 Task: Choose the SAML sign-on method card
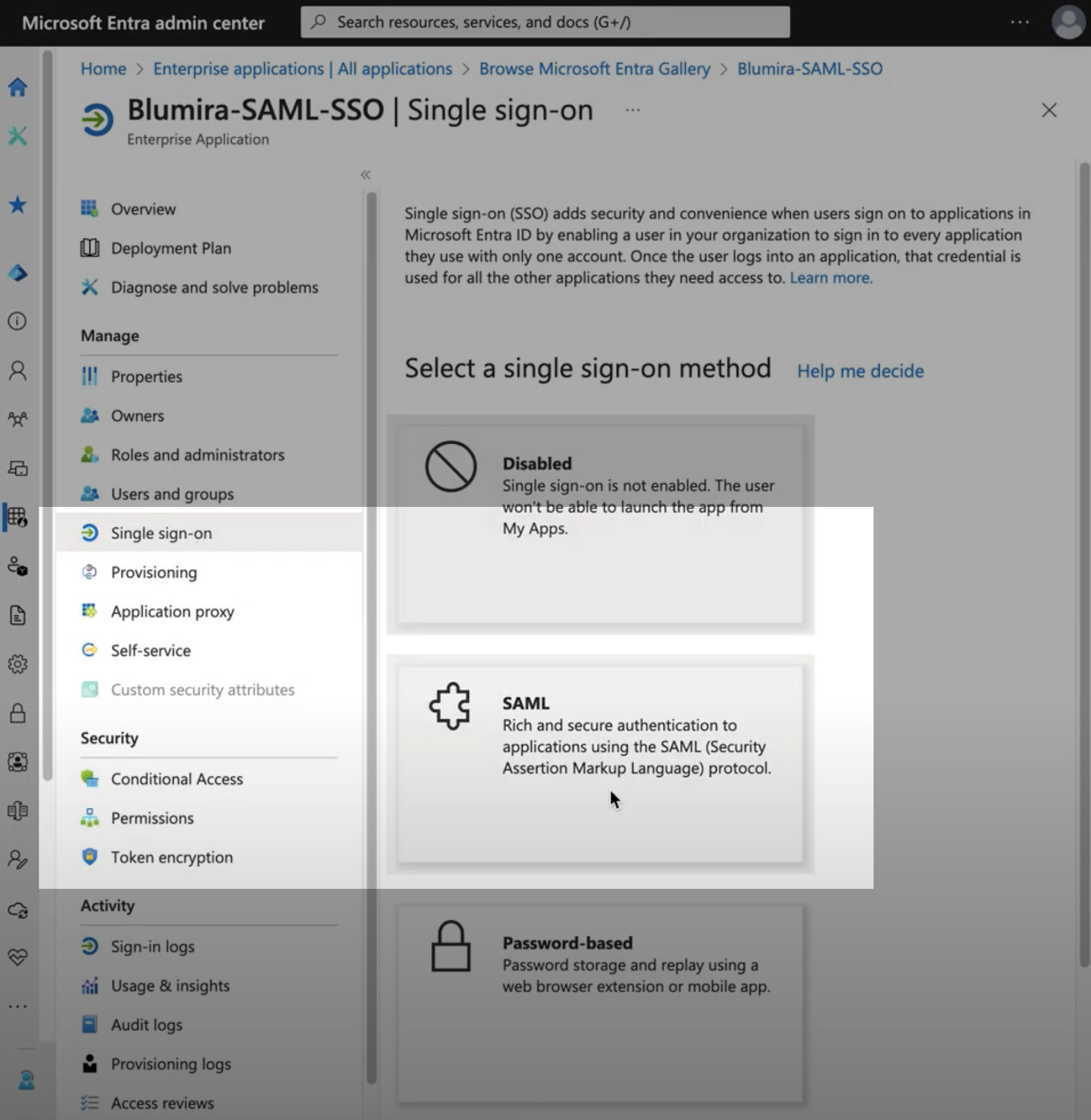point(600,764)
